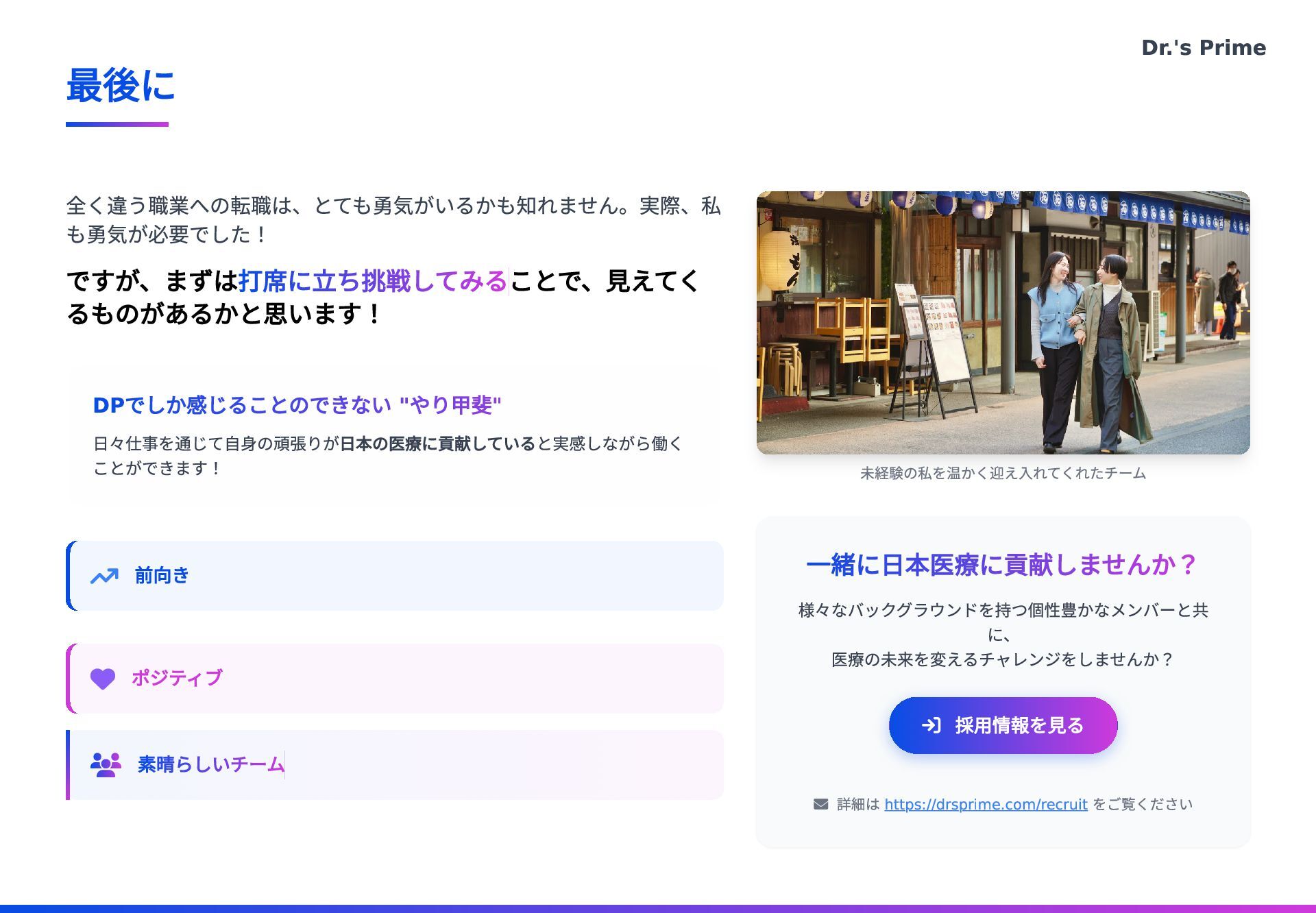Click the envelope icon beside 詳細は
Image resolution: width=1316 pixels, height=913 pixels.
coord(820,804)
